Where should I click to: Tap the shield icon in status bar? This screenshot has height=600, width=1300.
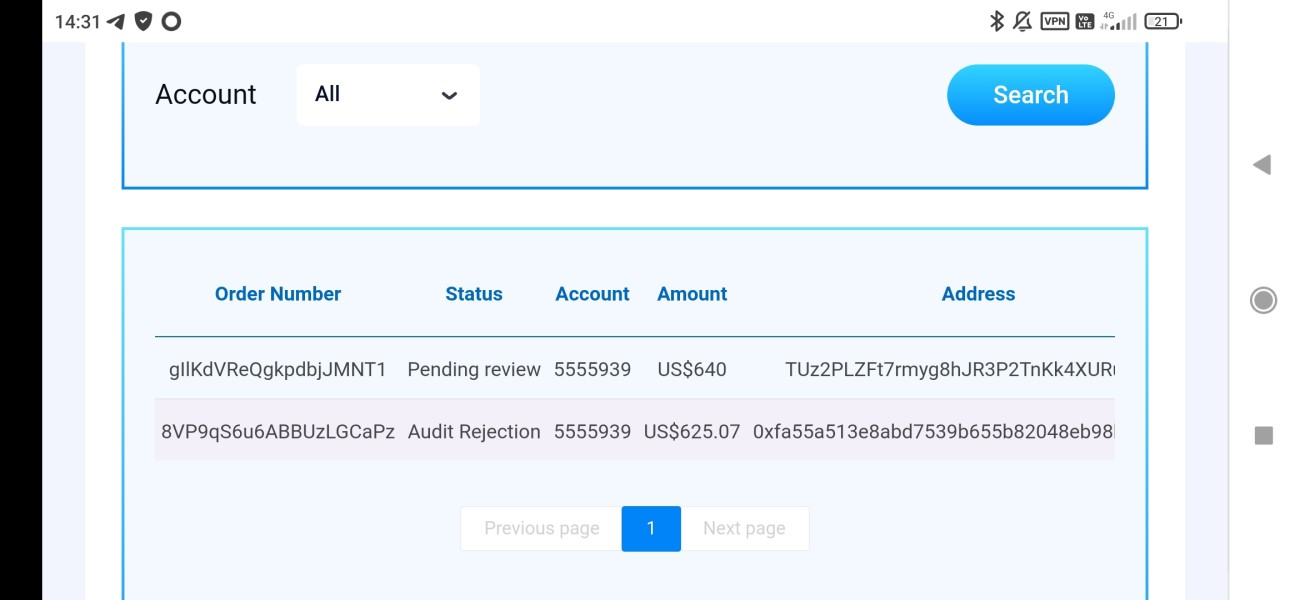pos(143,21)
